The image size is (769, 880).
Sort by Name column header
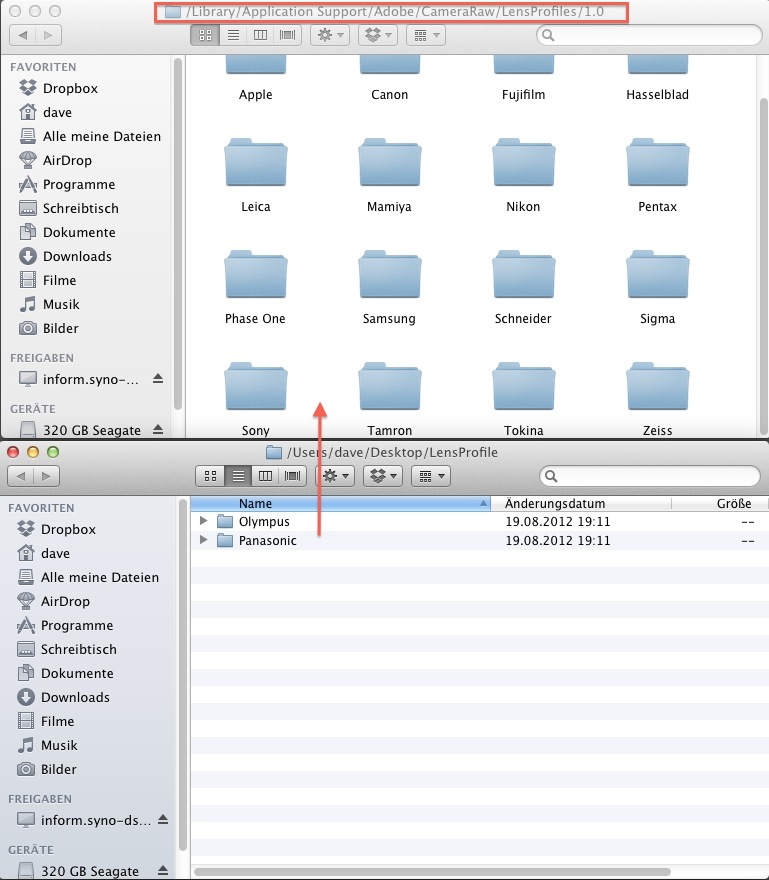click(x=341, y=503)
